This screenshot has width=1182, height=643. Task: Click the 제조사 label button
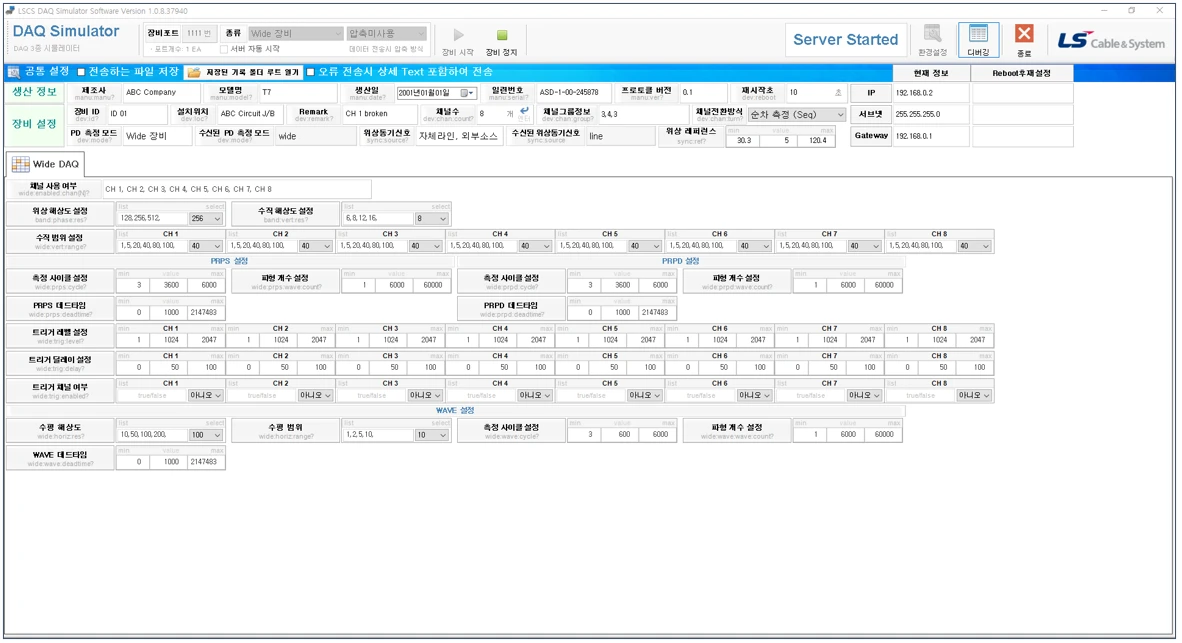click(94, 93)
